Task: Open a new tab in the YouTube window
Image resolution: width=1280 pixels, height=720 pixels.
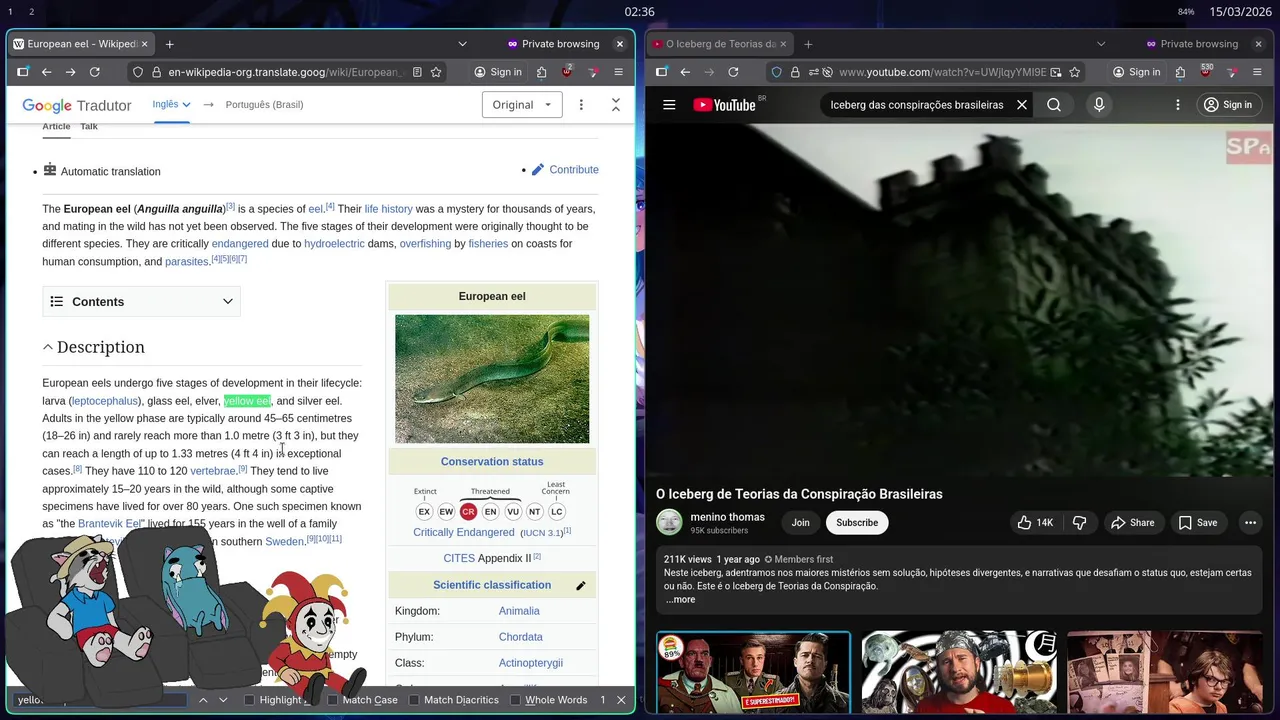Action: point(808,44)
